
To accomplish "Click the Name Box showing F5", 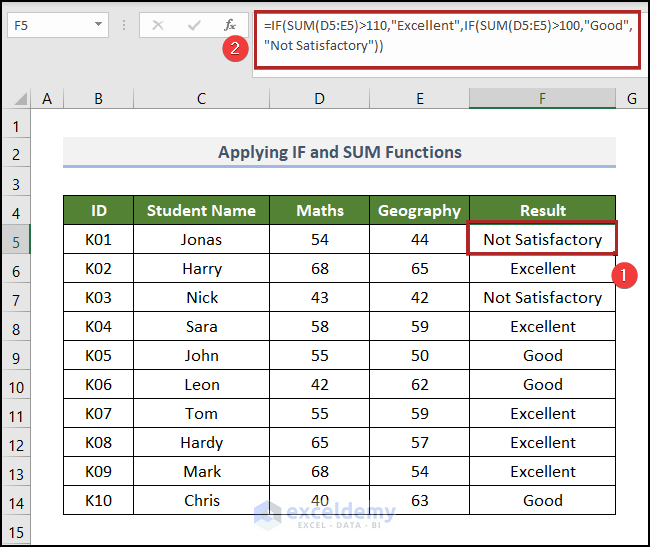I will (x=58, y=25).
